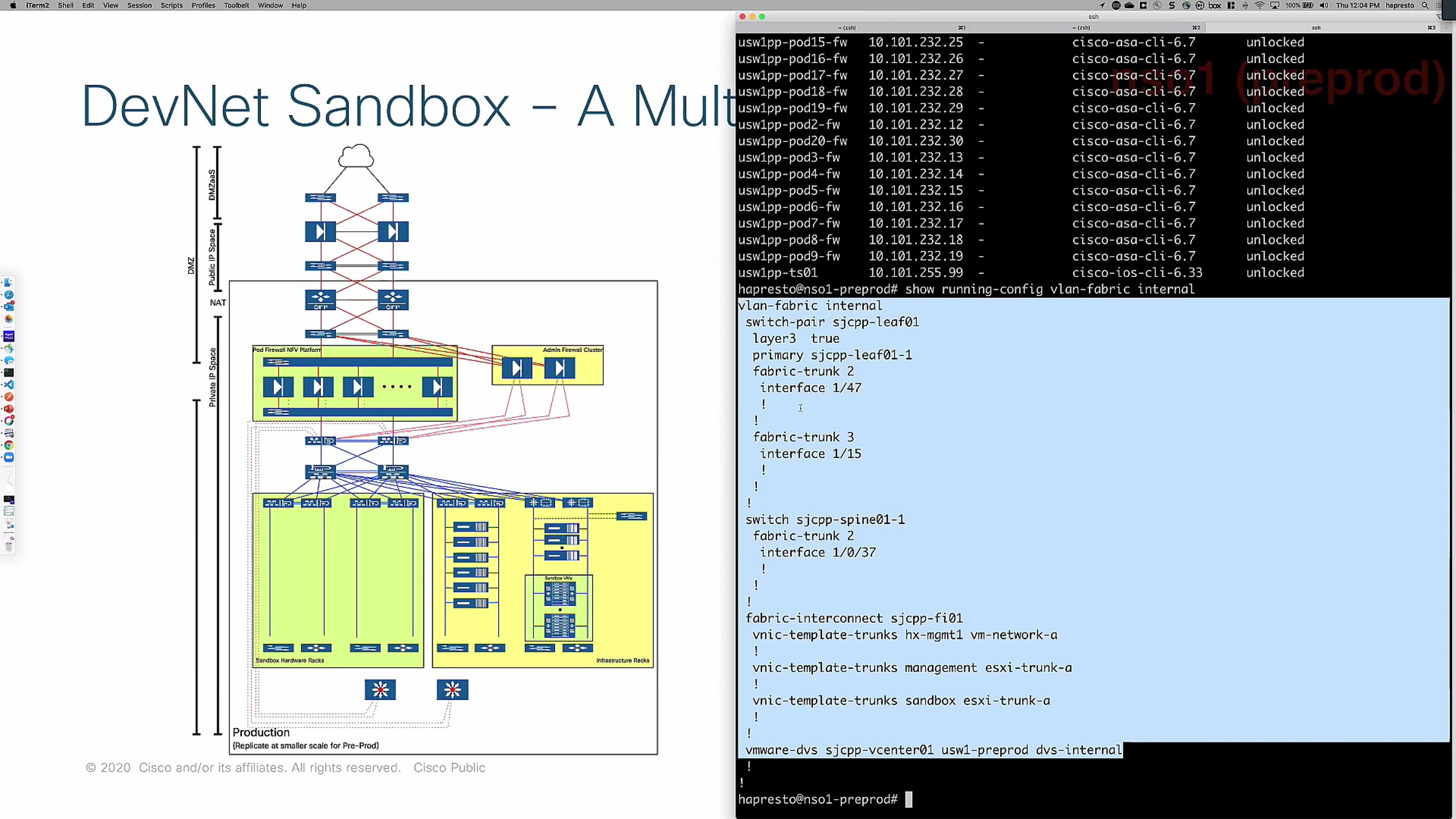Open the Shell menu
This screenshot has height=819, width=1456.
66,5
